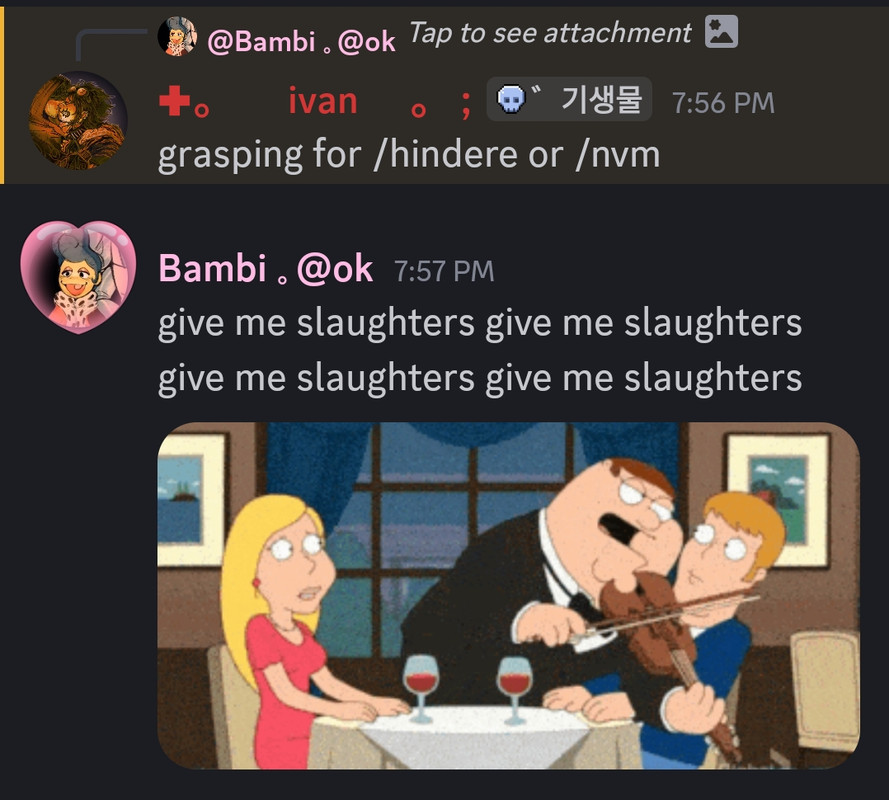Tap 'Tap to see attachment' reply text
The image size is (889, 800).
coord(550,33)
